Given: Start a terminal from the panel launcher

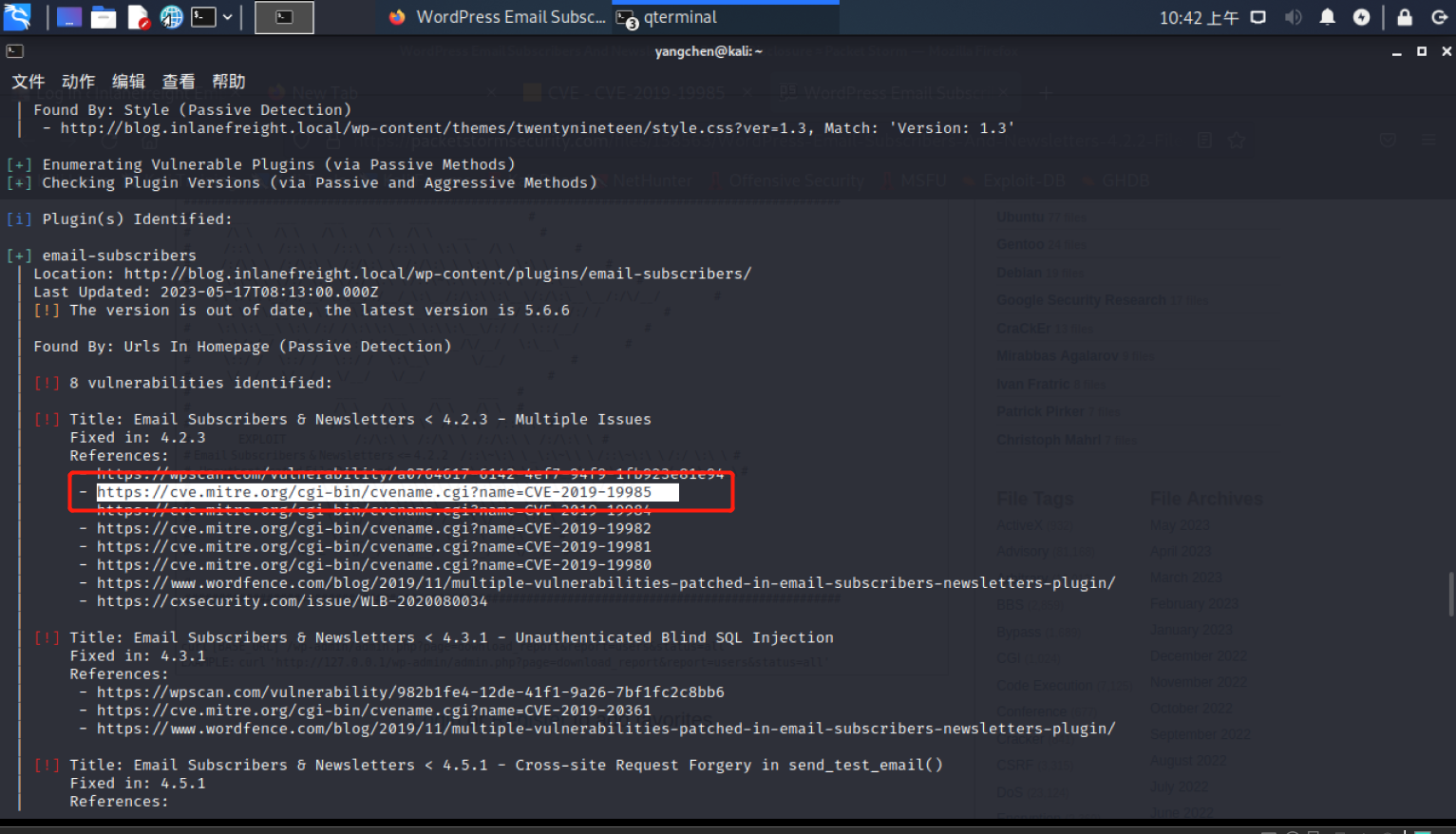Looking at the screenshot, I should click(x=203, y=17).
